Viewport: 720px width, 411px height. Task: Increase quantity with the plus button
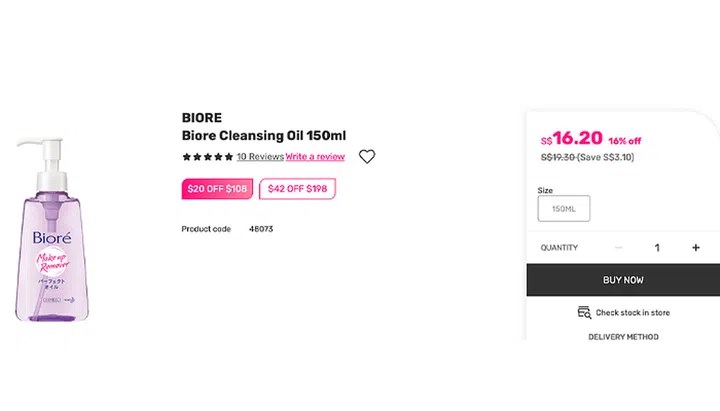(696, 247)
